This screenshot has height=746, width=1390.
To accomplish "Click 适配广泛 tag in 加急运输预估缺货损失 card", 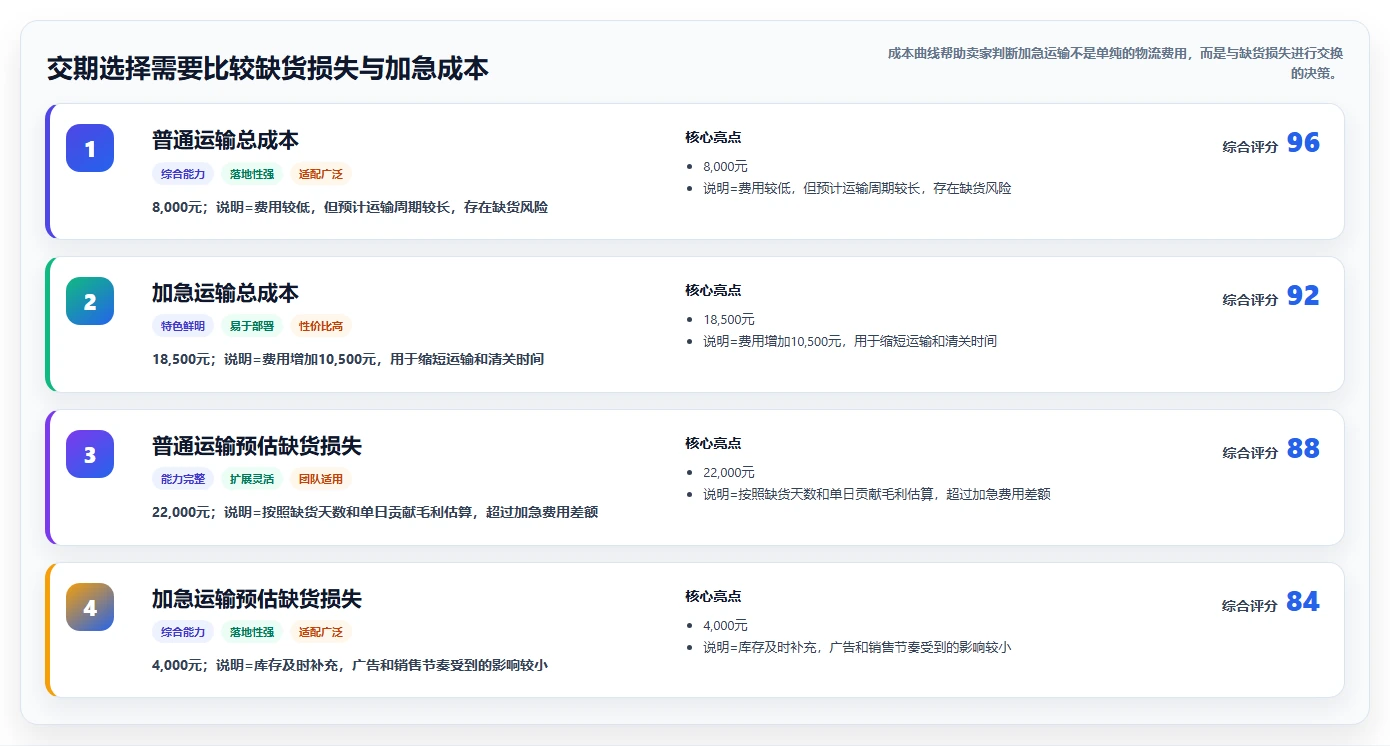I will tap(321, 632).
